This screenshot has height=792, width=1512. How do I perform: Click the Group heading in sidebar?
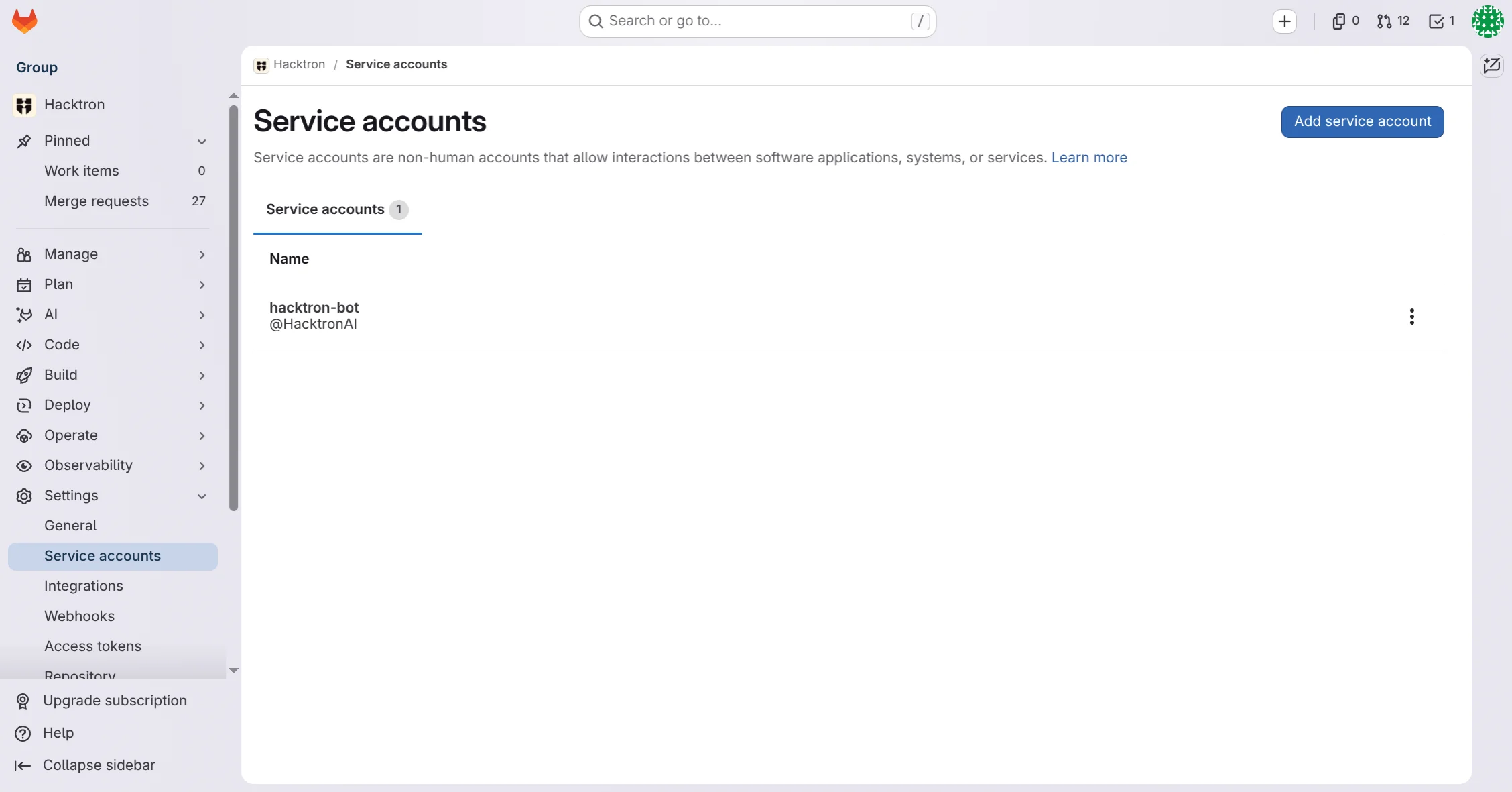pyautogui.click(x=37, y=68)
